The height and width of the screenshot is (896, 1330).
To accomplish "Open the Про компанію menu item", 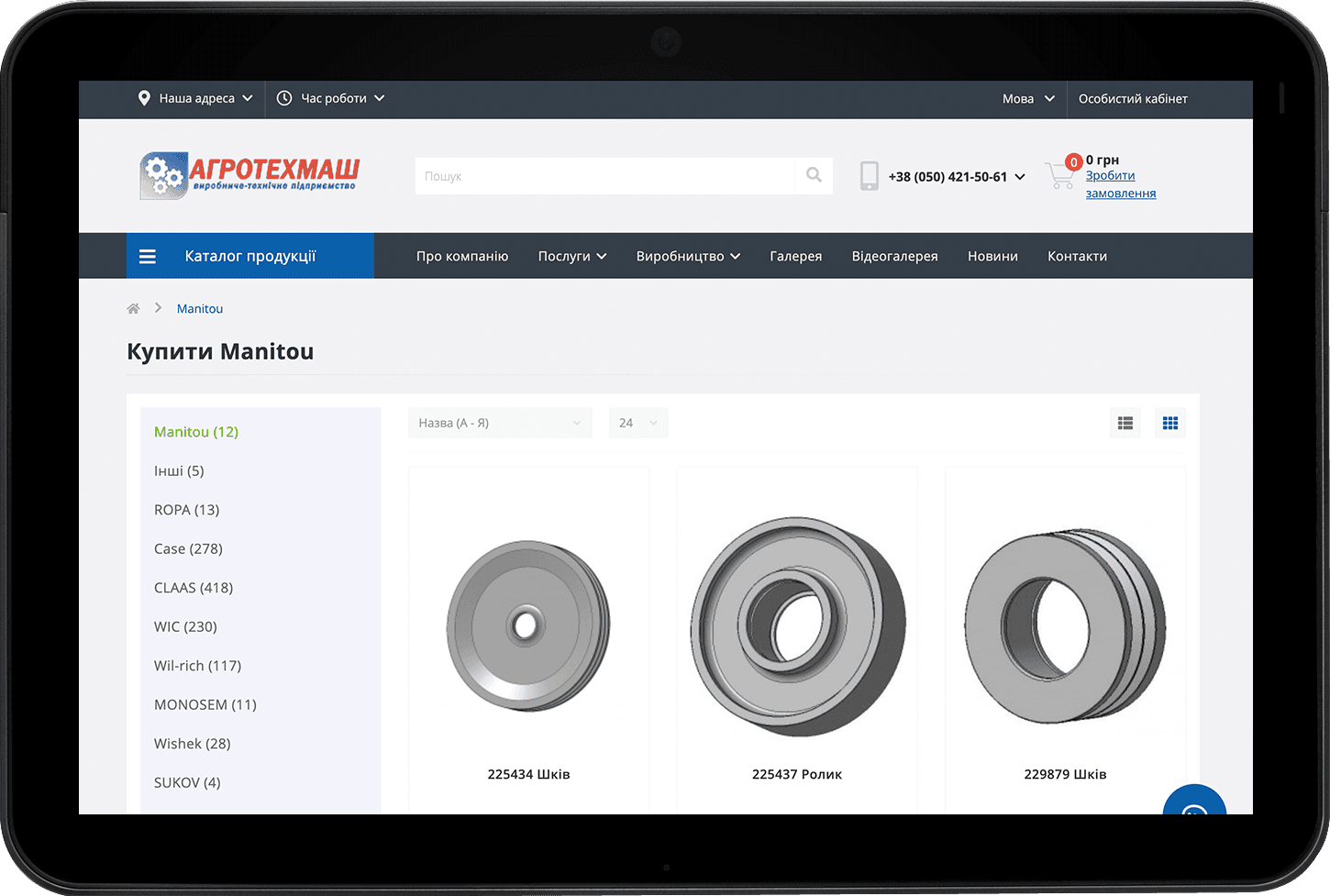I will point(462,257).
